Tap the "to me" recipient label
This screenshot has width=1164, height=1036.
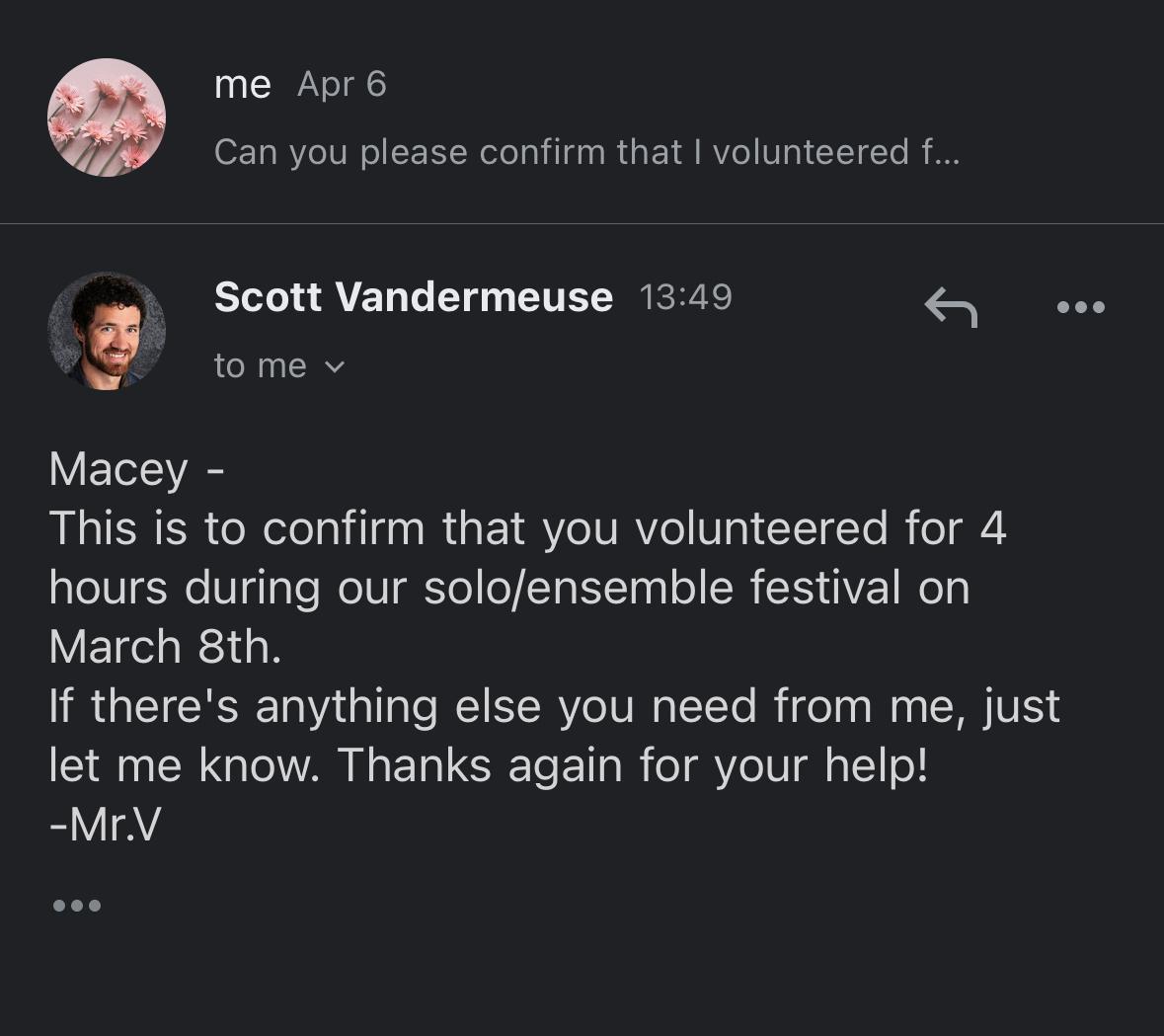coord(261,366)
